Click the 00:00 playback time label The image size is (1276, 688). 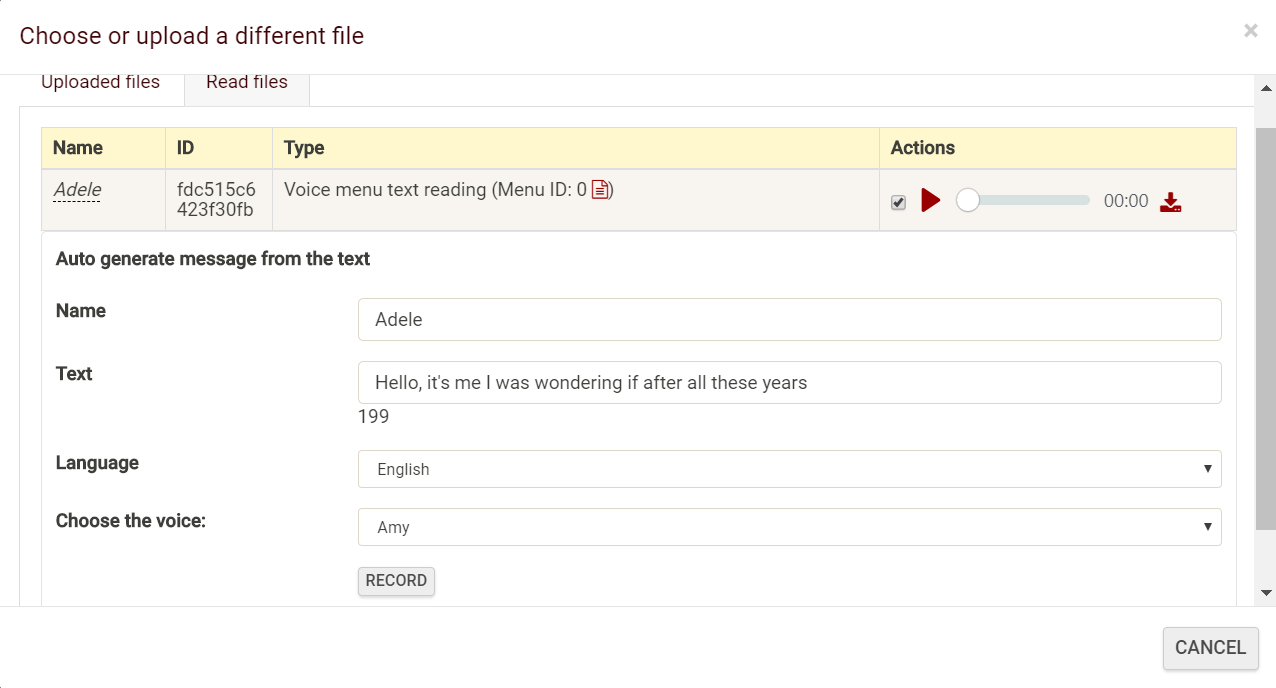pyautogui.click(x=1126, y=202)
